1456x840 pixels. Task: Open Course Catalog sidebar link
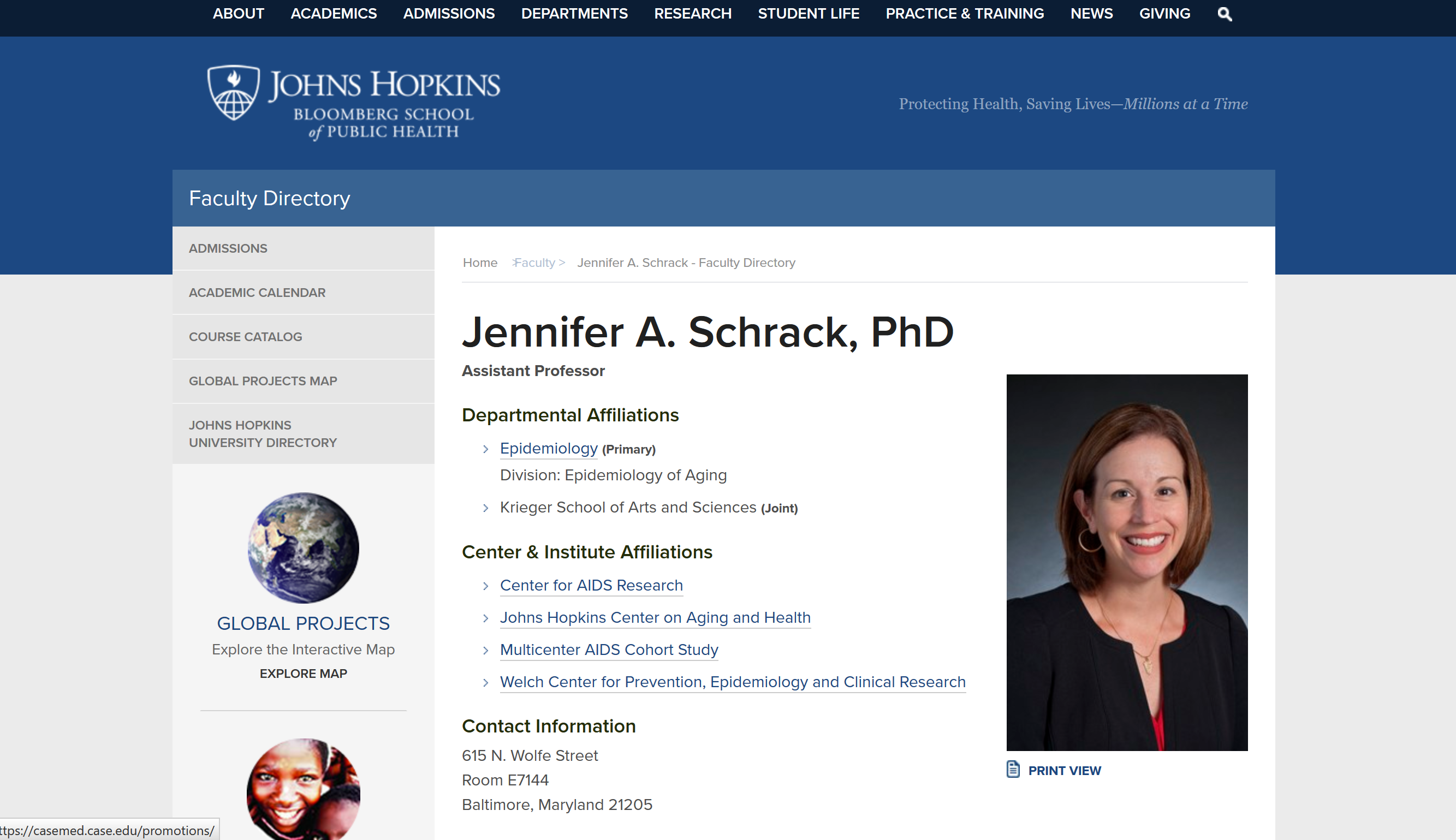303,337
